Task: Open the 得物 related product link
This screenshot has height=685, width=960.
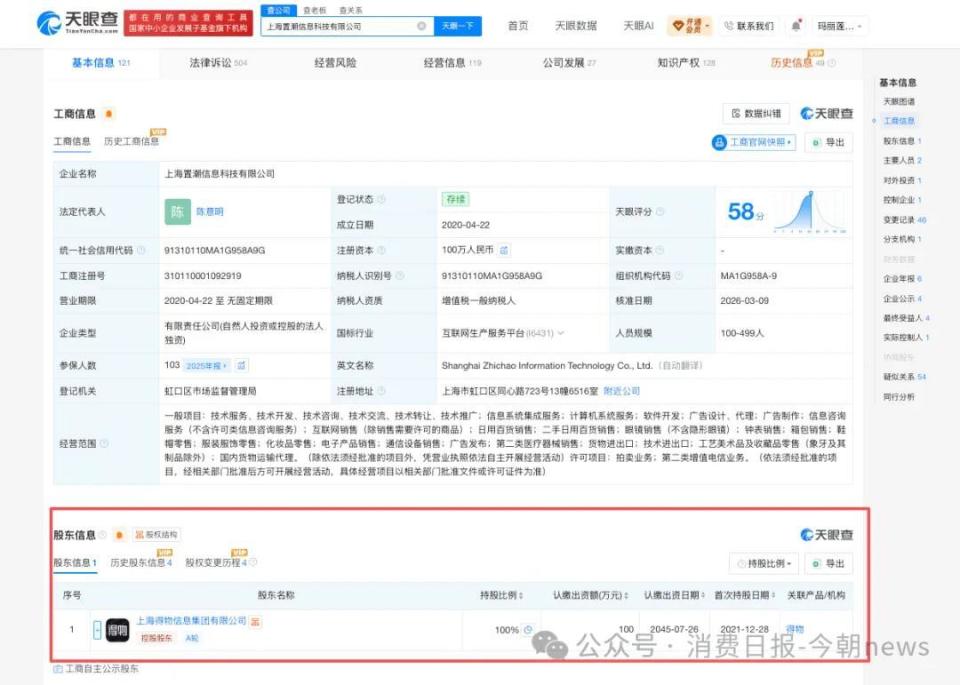Action: click(x=795, y=629)
